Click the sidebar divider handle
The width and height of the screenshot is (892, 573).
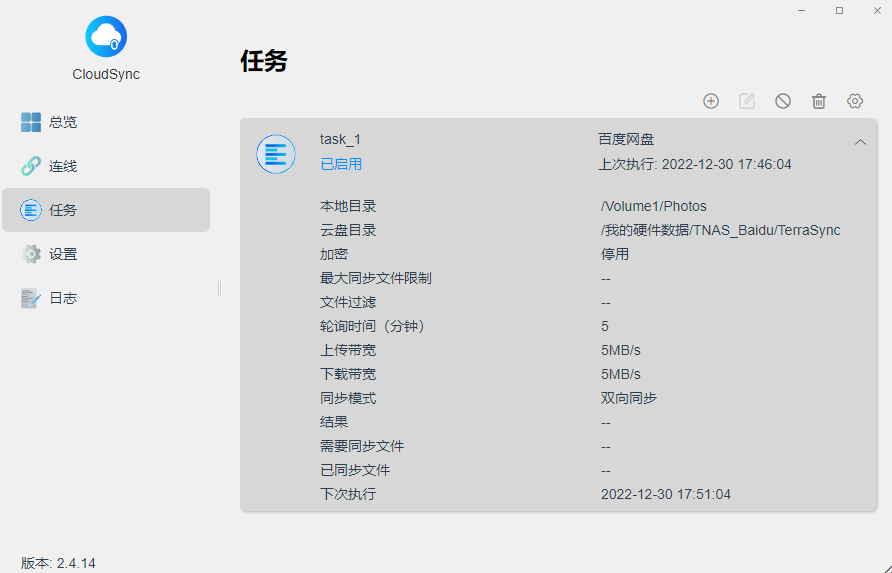click(219, 288)
